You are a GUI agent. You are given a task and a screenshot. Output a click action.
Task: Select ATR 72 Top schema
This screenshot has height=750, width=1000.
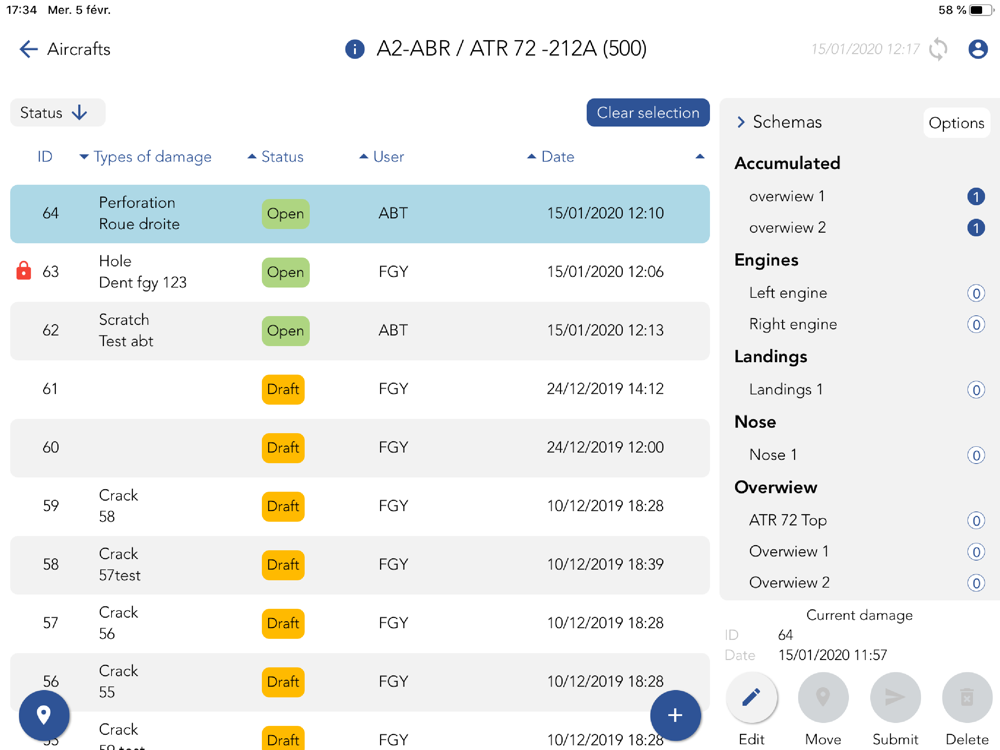(x=788, y=520)
